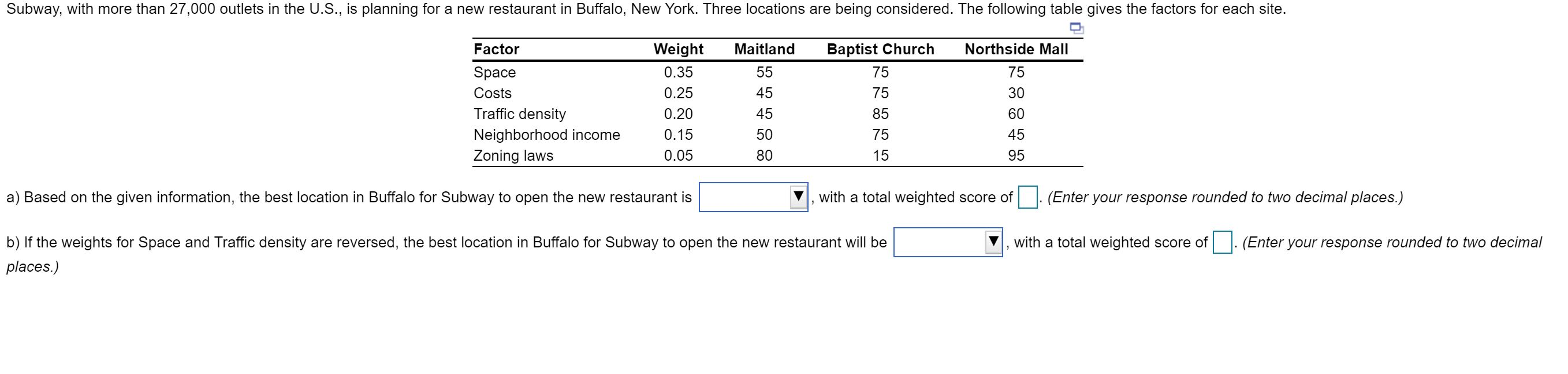Click the Weight column header
Screen dimensions: 1568x374
tap(678, 49)
